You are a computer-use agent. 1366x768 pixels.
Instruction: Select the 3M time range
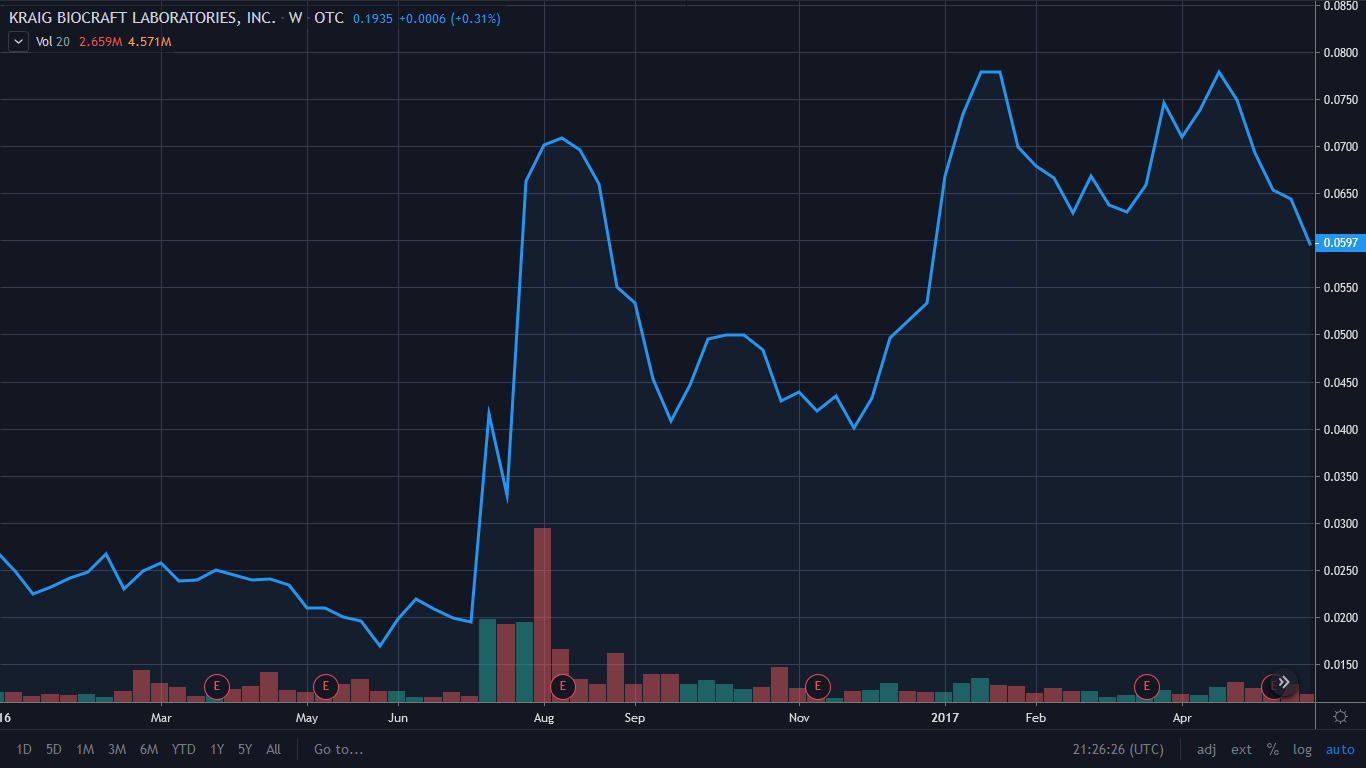(x=117, y=749)
